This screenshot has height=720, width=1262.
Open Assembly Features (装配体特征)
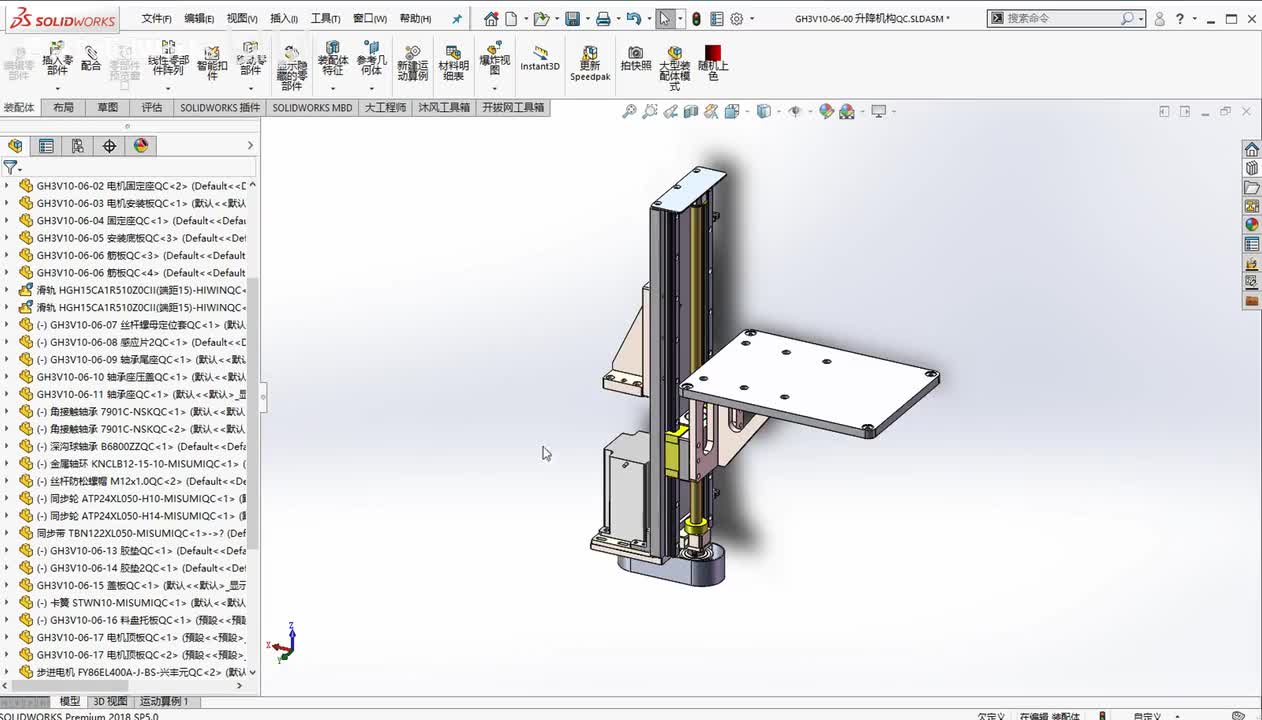point(332,60)
